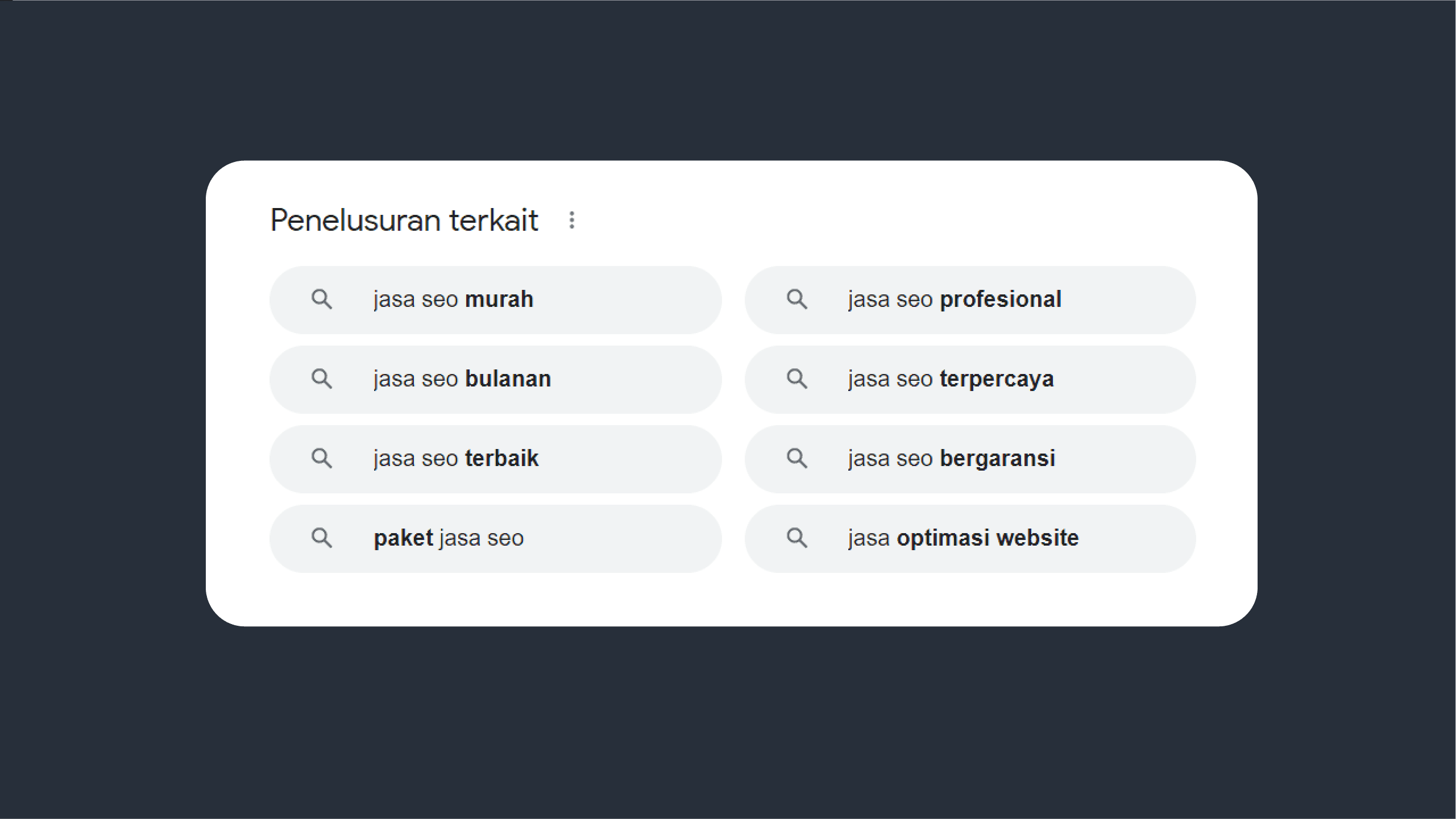1456x819 pixels.
Task: Click the magnifier icon beside "jasa seo bergaransi"
Action: [x=797, y=458]
